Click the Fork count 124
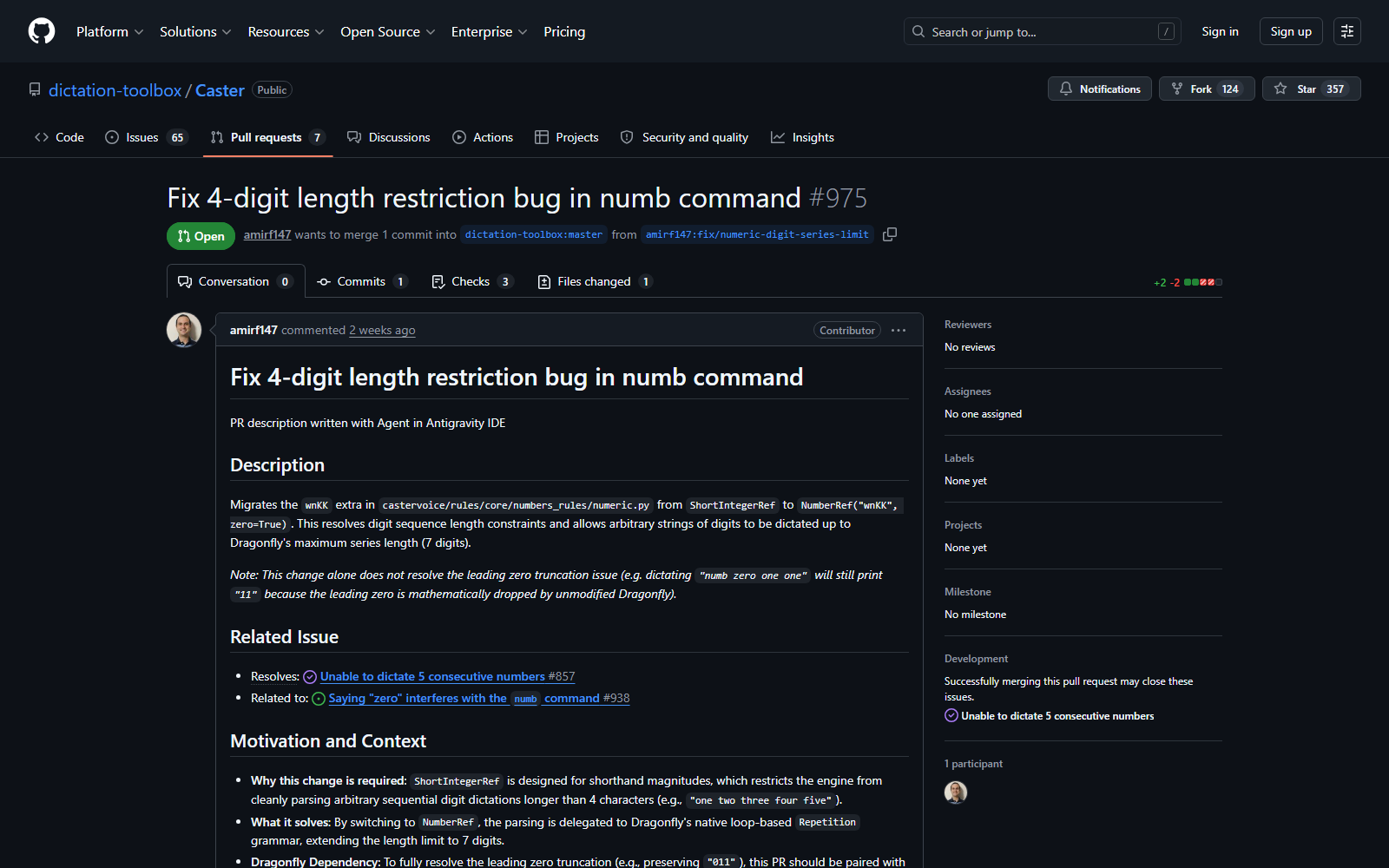Viewport: 1389px width, 868px height. click(1230, 89)
